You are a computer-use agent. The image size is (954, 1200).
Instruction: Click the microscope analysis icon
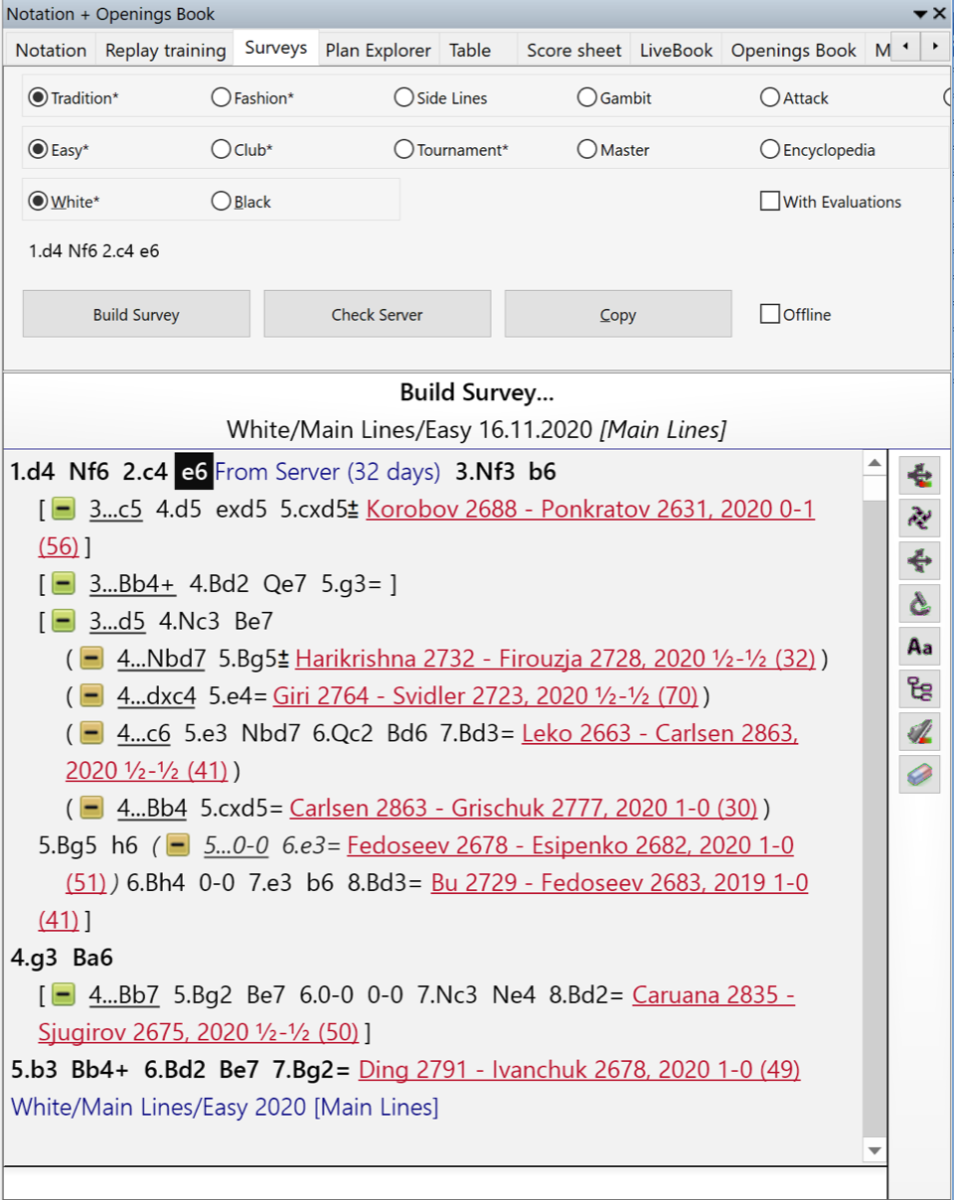[919, 603]
